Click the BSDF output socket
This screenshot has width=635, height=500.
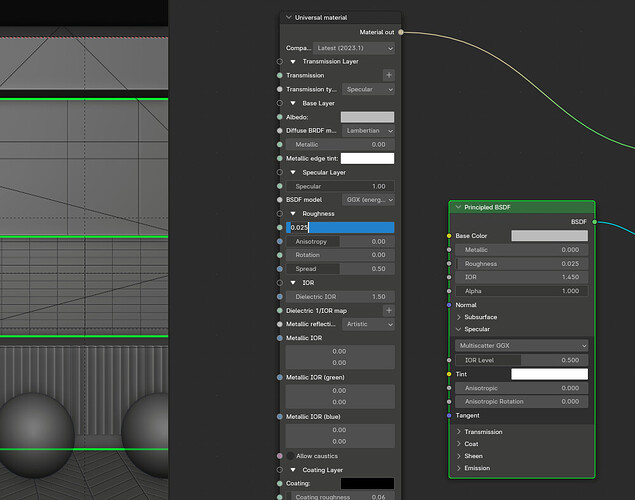595,222
